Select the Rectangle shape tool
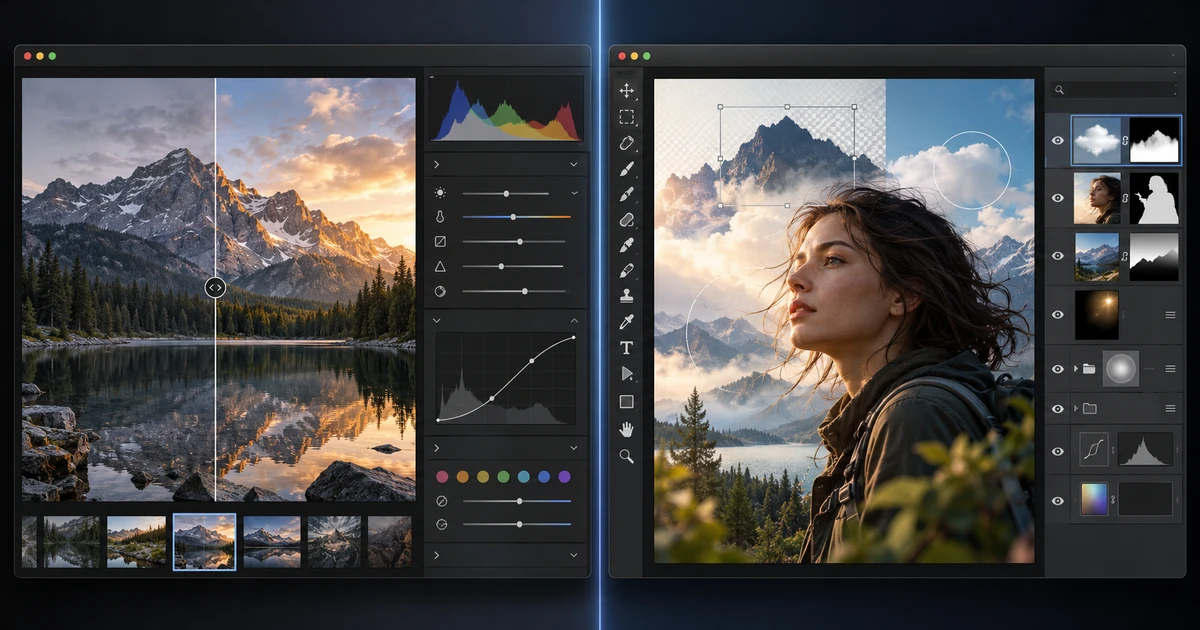The width and height of the screenshot is (1200, 630). tap(627, 402)
